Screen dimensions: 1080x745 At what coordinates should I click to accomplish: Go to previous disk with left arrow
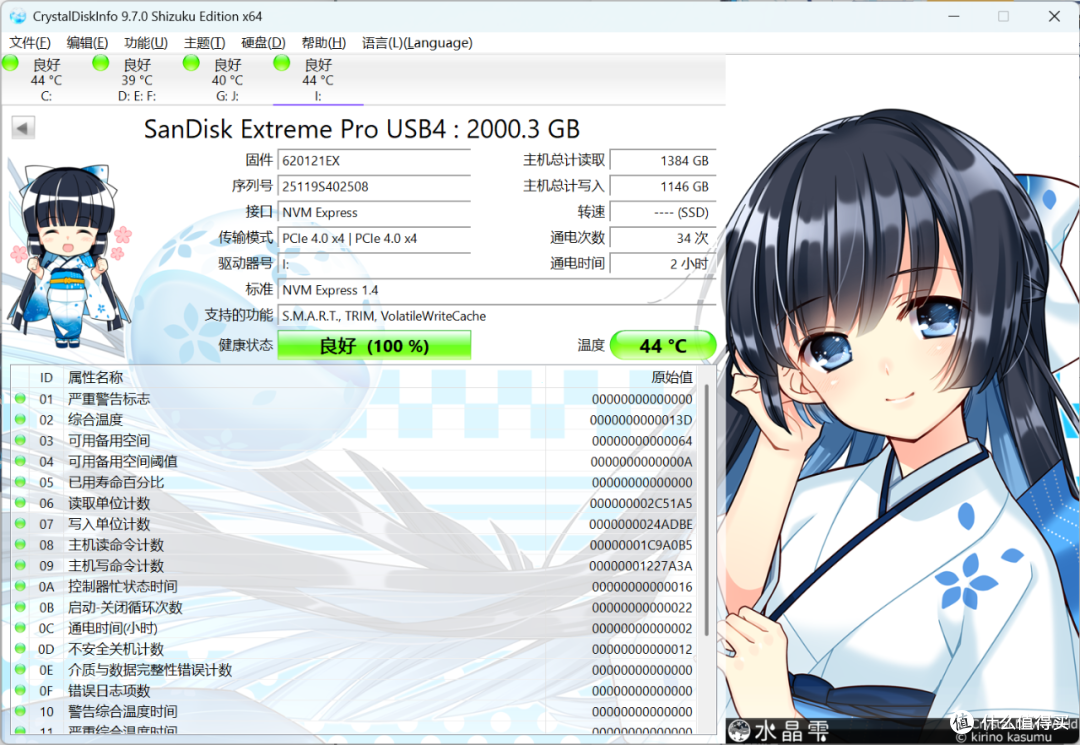pyautogui.click(x=23, y=128)
